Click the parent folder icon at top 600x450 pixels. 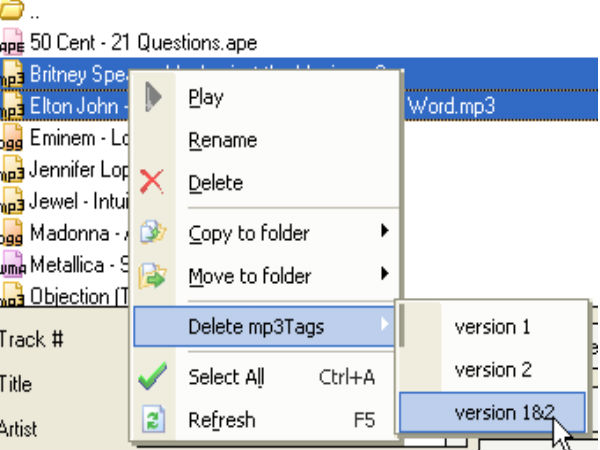(12, 12)
